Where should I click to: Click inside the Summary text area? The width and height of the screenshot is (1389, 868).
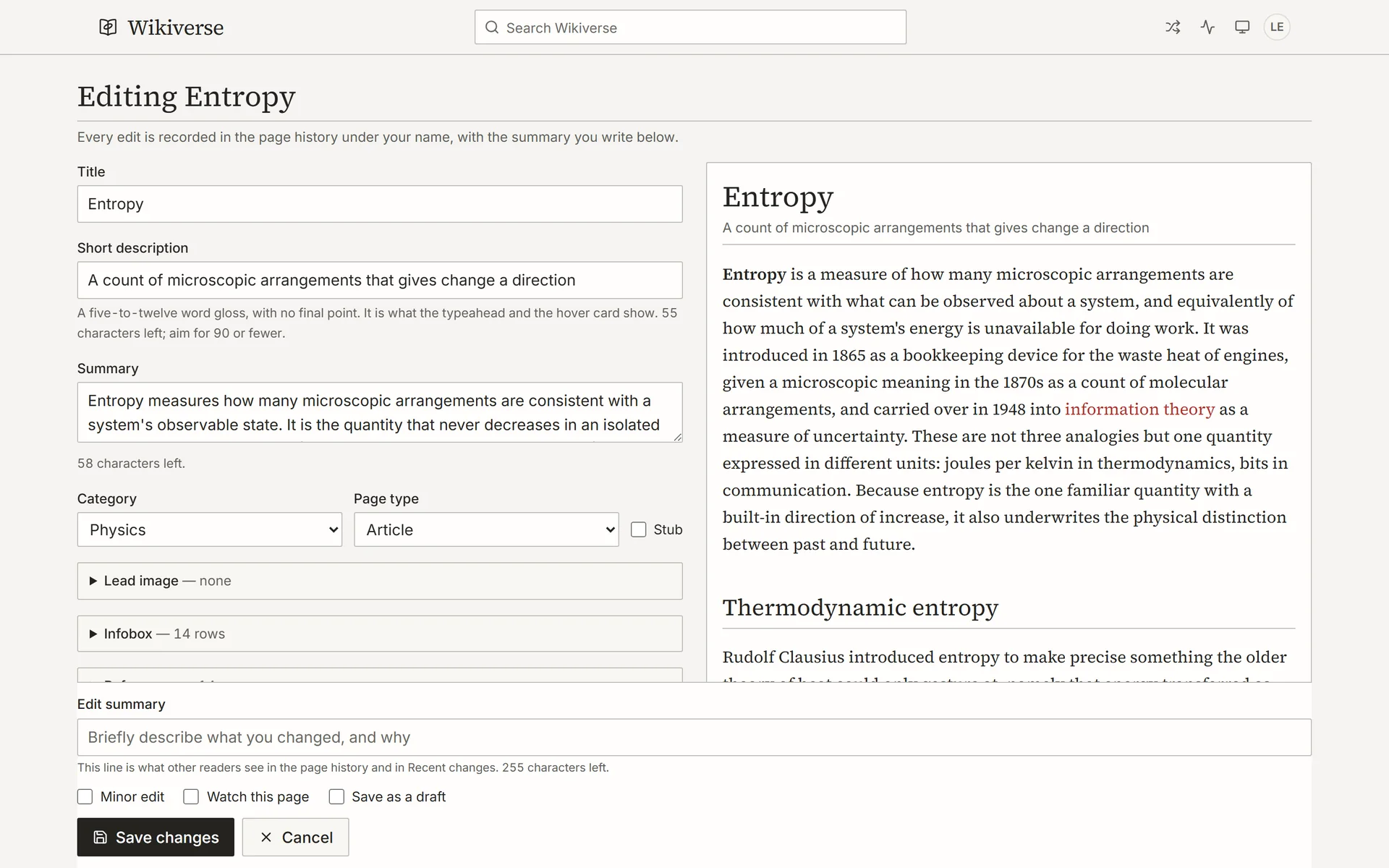pyautogui.click(x=380, y=412)
